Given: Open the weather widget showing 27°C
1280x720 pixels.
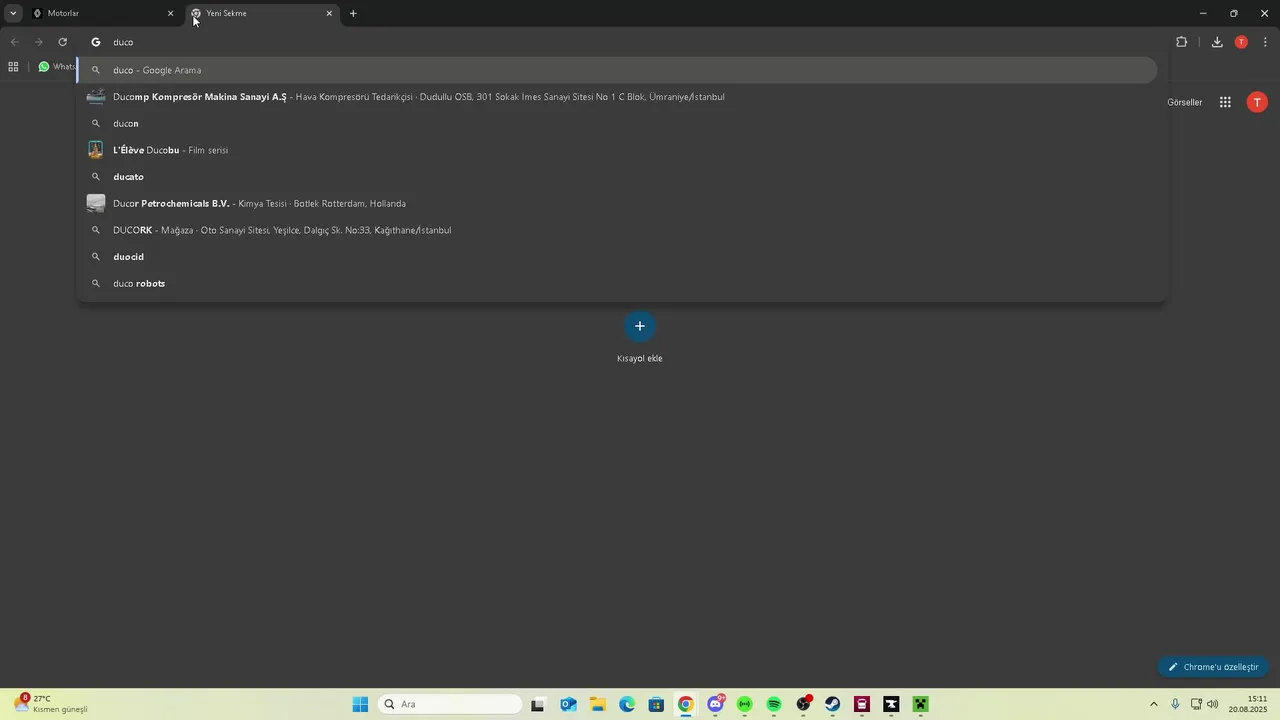Looking at the screenshot, I should [52, 704].
